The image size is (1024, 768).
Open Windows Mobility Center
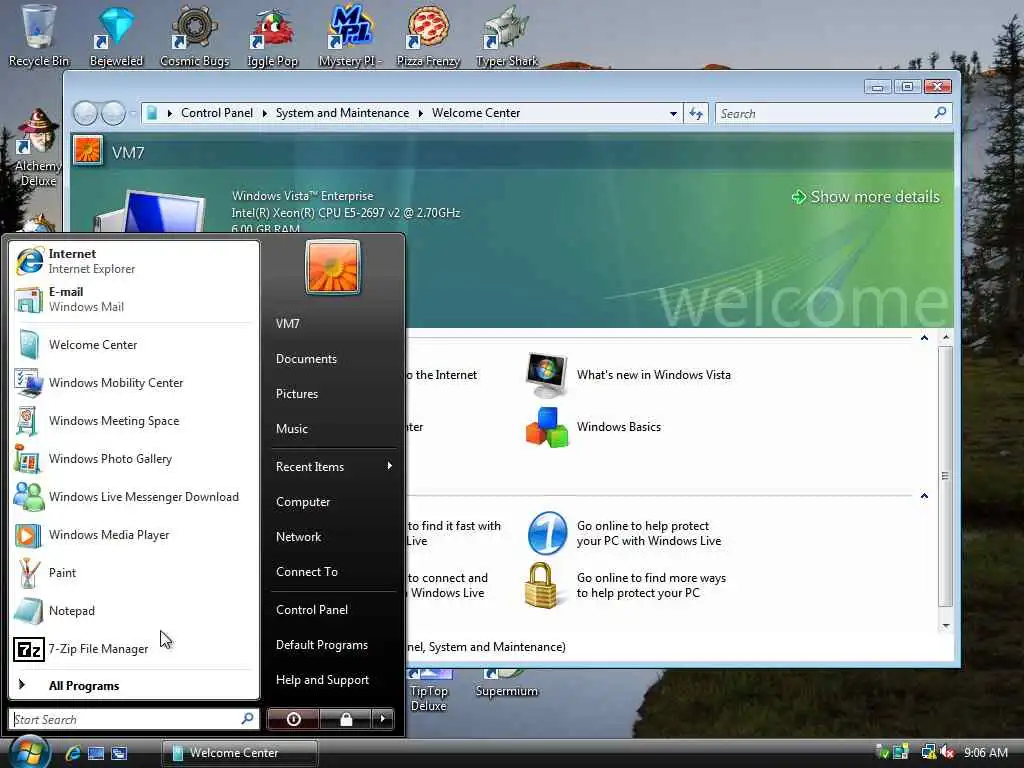click(133, 383)
